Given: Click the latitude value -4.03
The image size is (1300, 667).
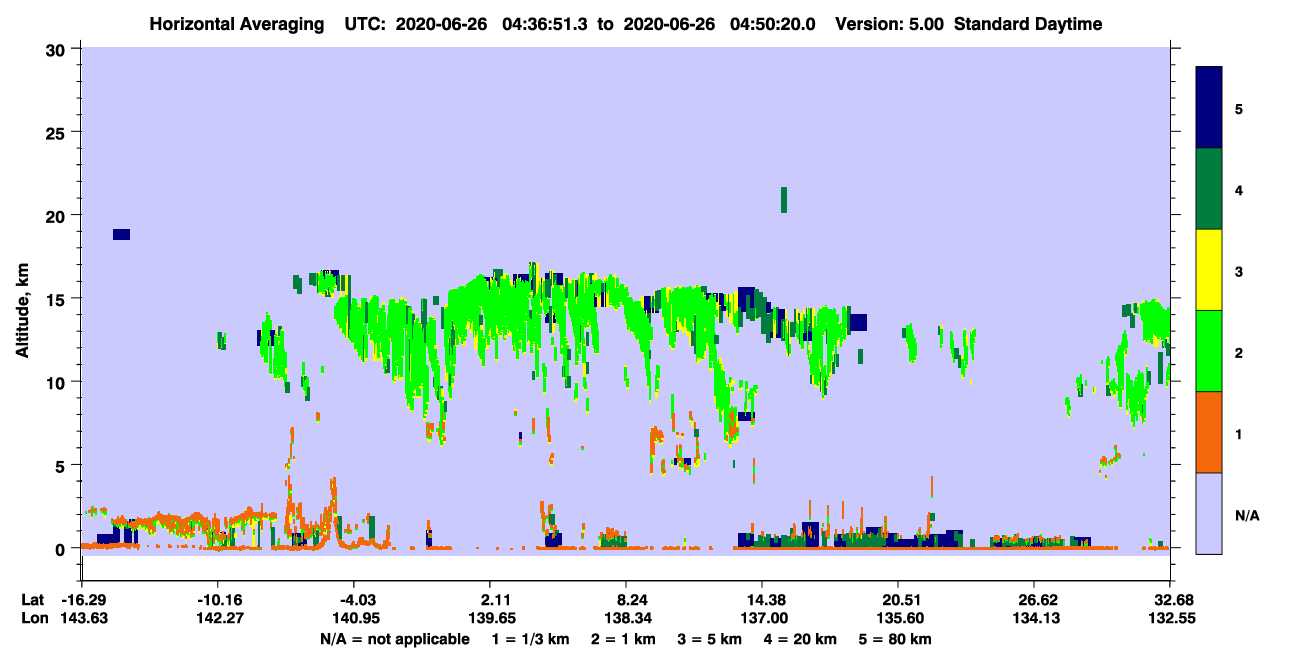Looking at the screenshot, I should (x=354, y=600).
